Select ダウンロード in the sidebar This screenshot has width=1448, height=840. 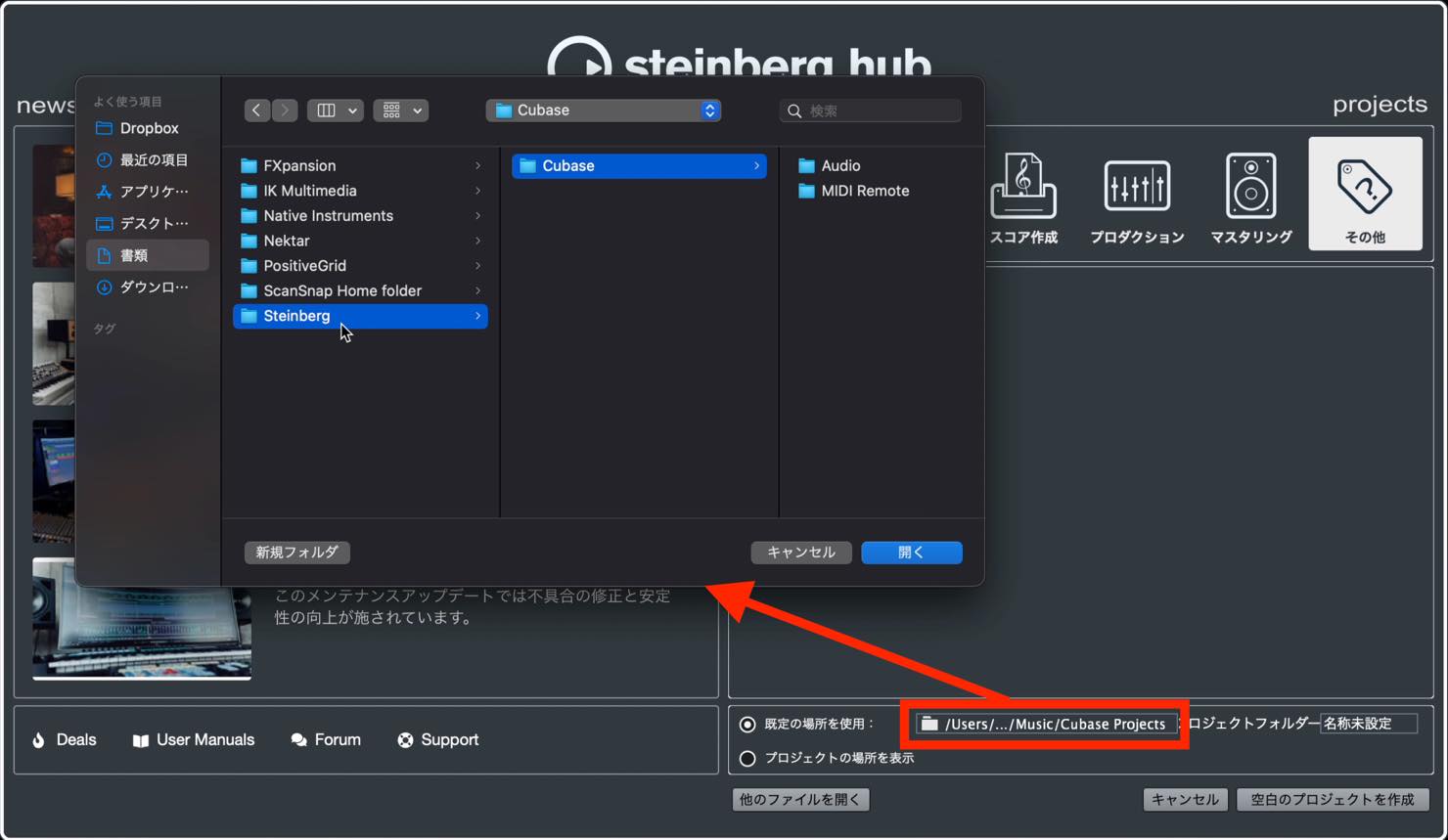pos(148,287)
